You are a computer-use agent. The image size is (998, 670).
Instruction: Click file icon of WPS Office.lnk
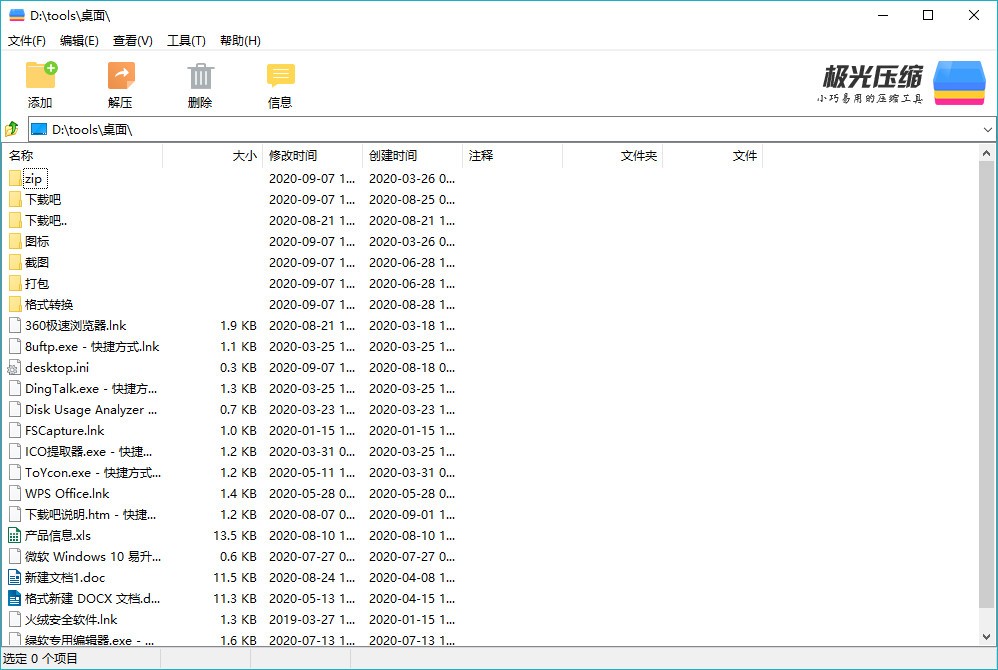point(15,493)
